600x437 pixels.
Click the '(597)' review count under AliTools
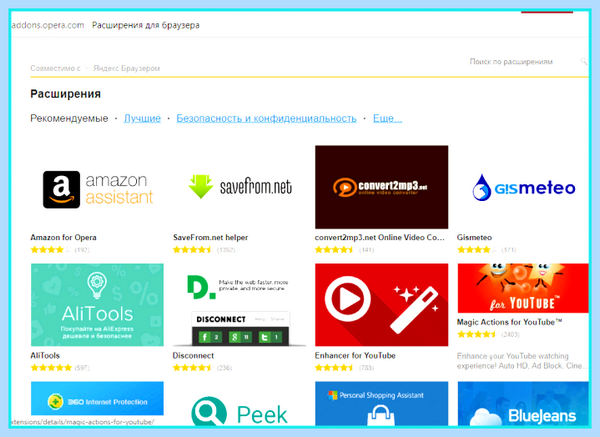pos(82,368)
